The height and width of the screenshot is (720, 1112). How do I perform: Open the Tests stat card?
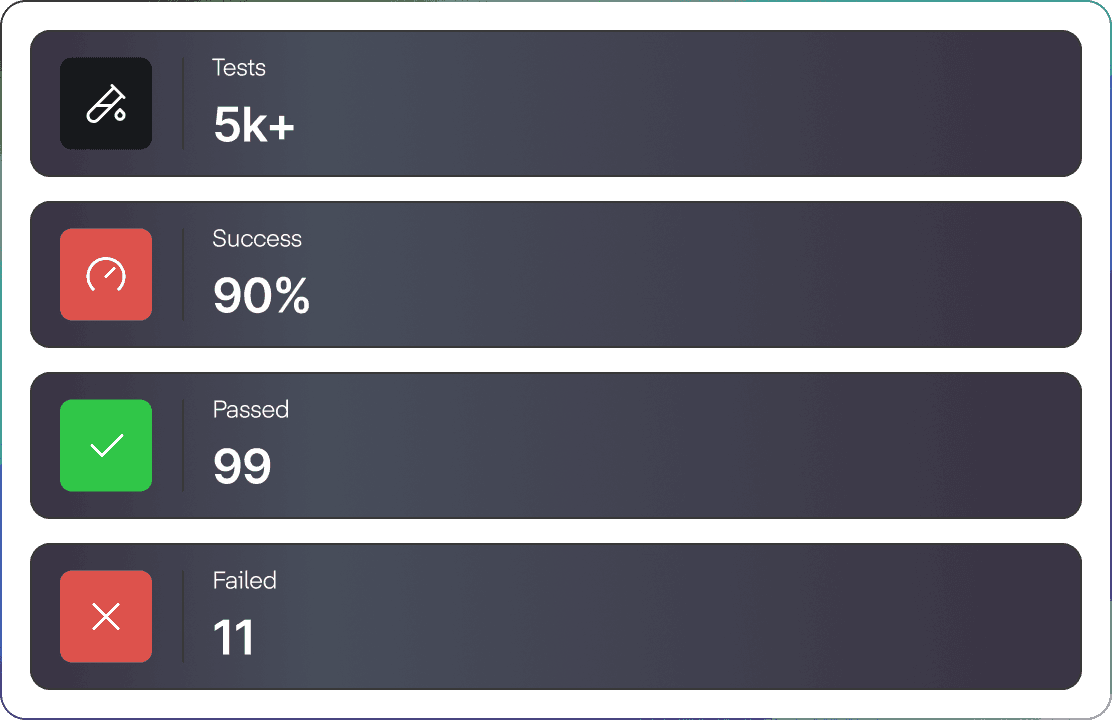(556, 104)
